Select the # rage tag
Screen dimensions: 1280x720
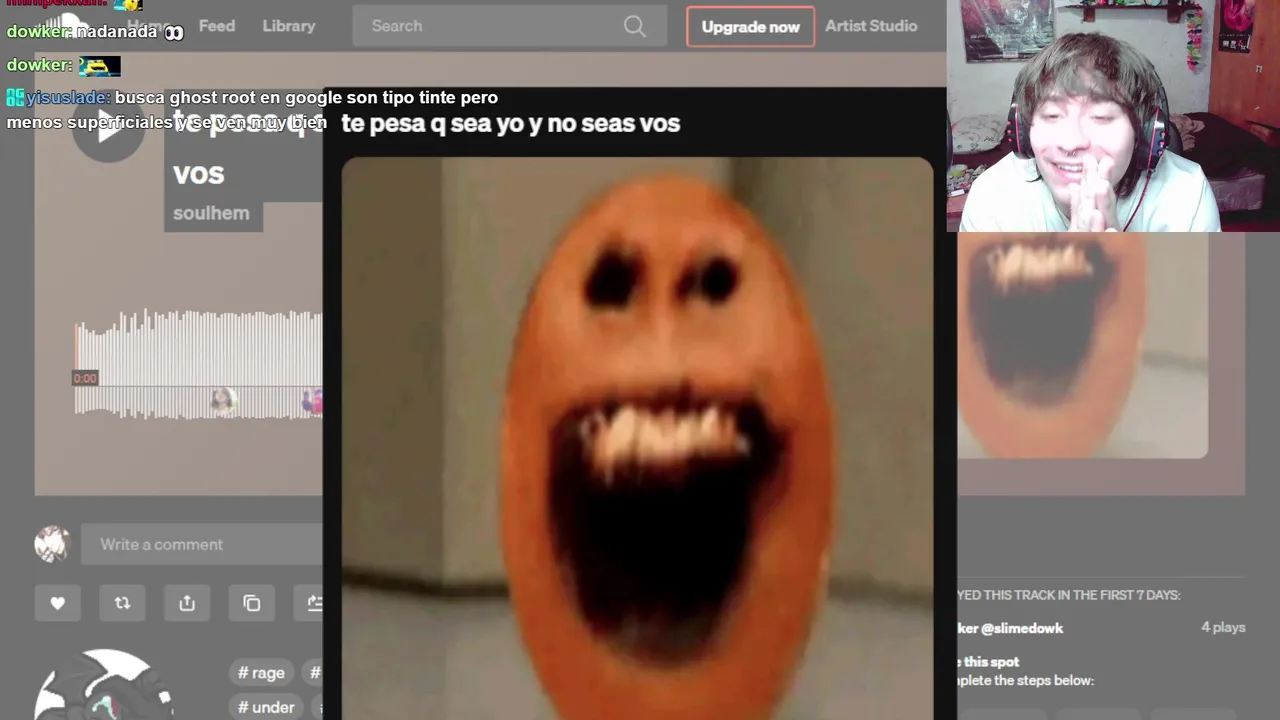[261, 673]
